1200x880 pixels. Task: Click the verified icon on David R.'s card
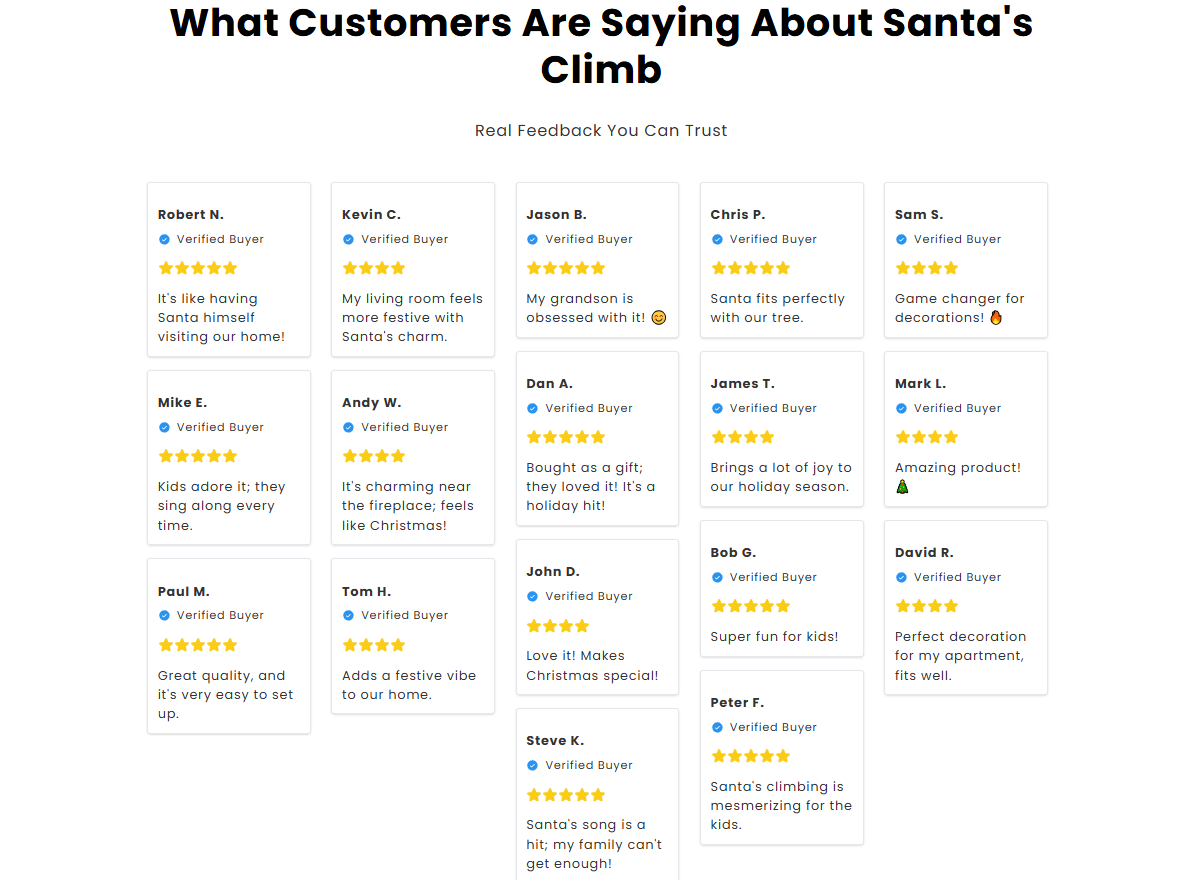(x=901, y=577)
